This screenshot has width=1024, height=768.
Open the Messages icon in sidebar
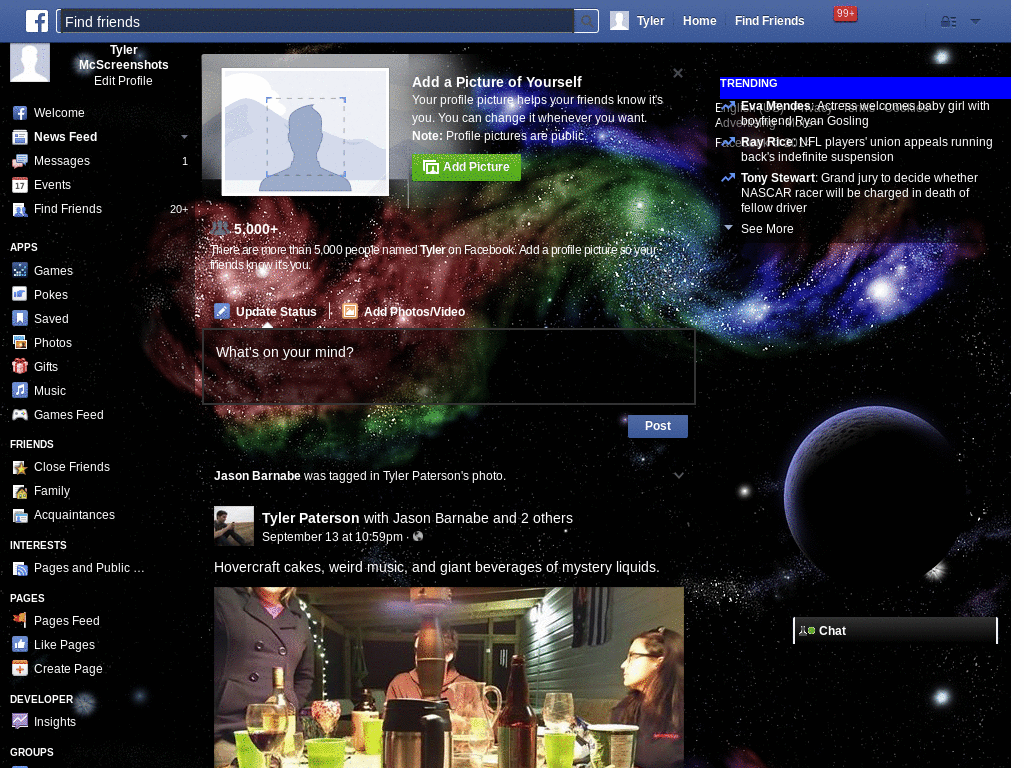pos(20,161)
